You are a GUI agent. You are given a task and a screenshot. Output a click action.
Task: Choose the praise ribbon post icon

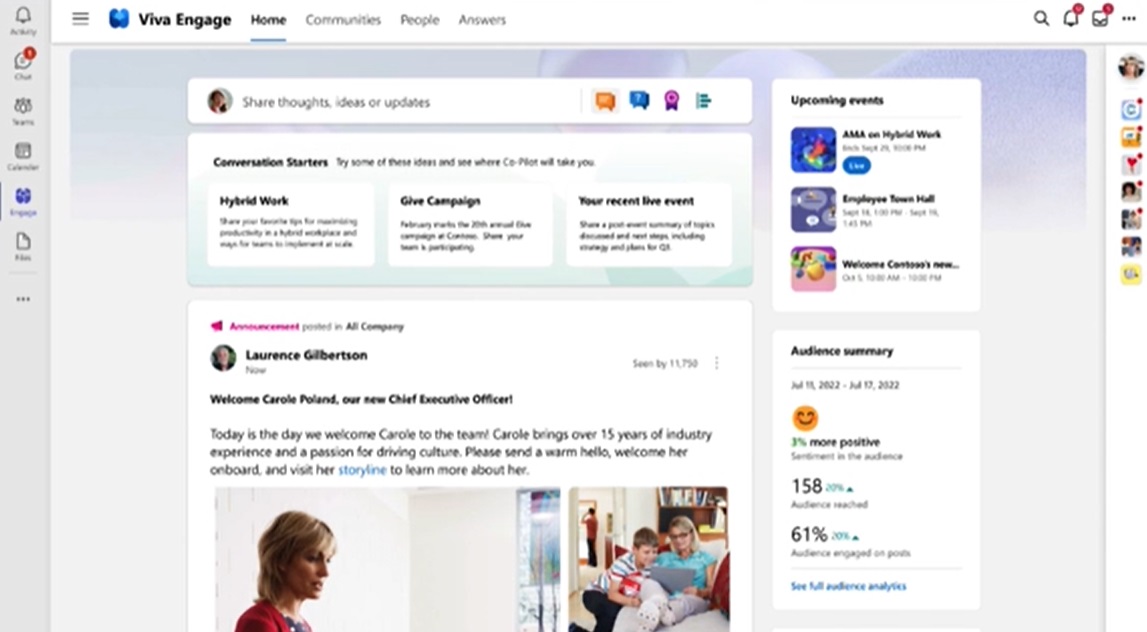tap(672, 100)
